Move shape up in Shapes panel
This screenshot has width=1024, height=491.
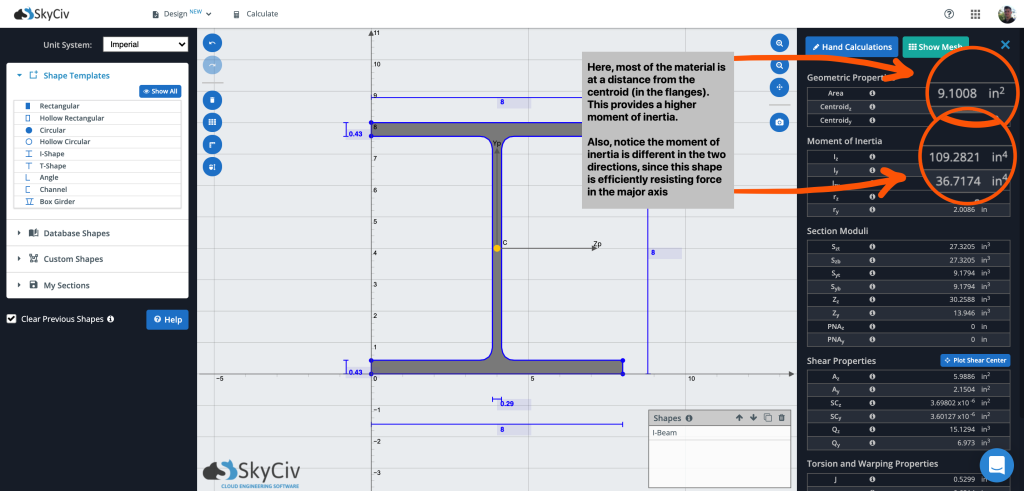pos(739,417)
